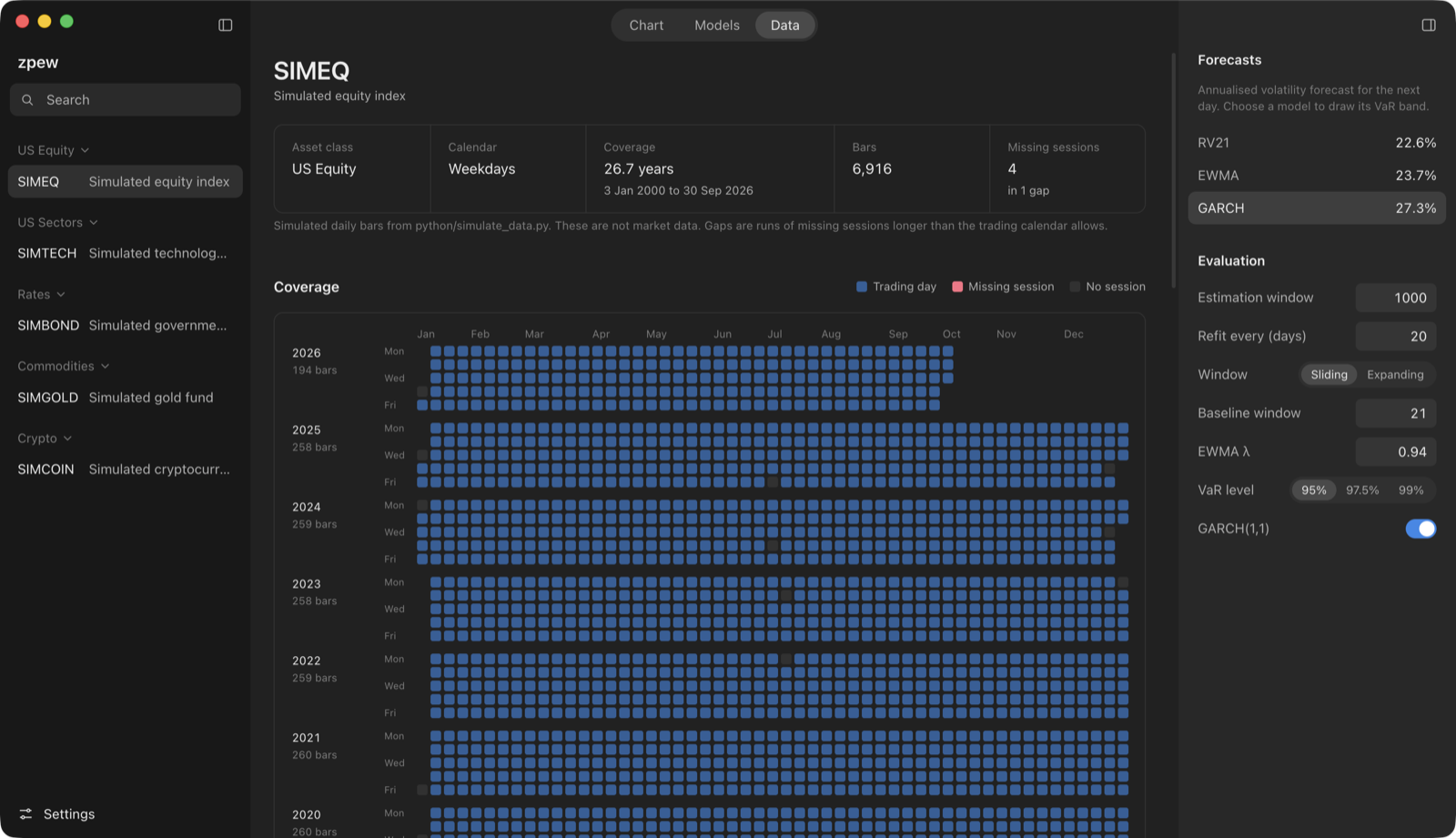Click the 26.7 years coverage value
The image size is (1456, 838).
click(639, 169)
